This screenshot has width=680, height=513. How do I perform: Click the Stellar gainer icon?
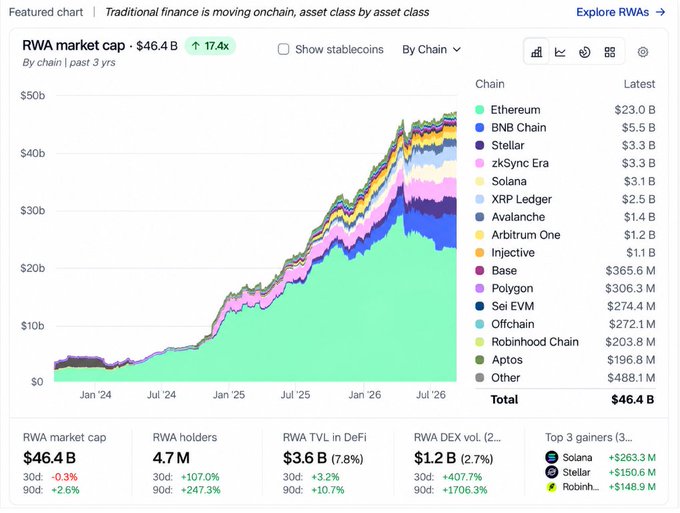click(552, 472)
